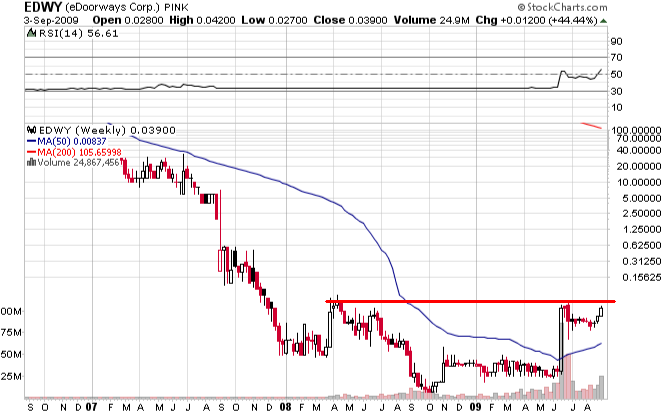Click the green up-arrow after the +44.44% change
This screenshot has width=668, height=411.
point(603,20)
